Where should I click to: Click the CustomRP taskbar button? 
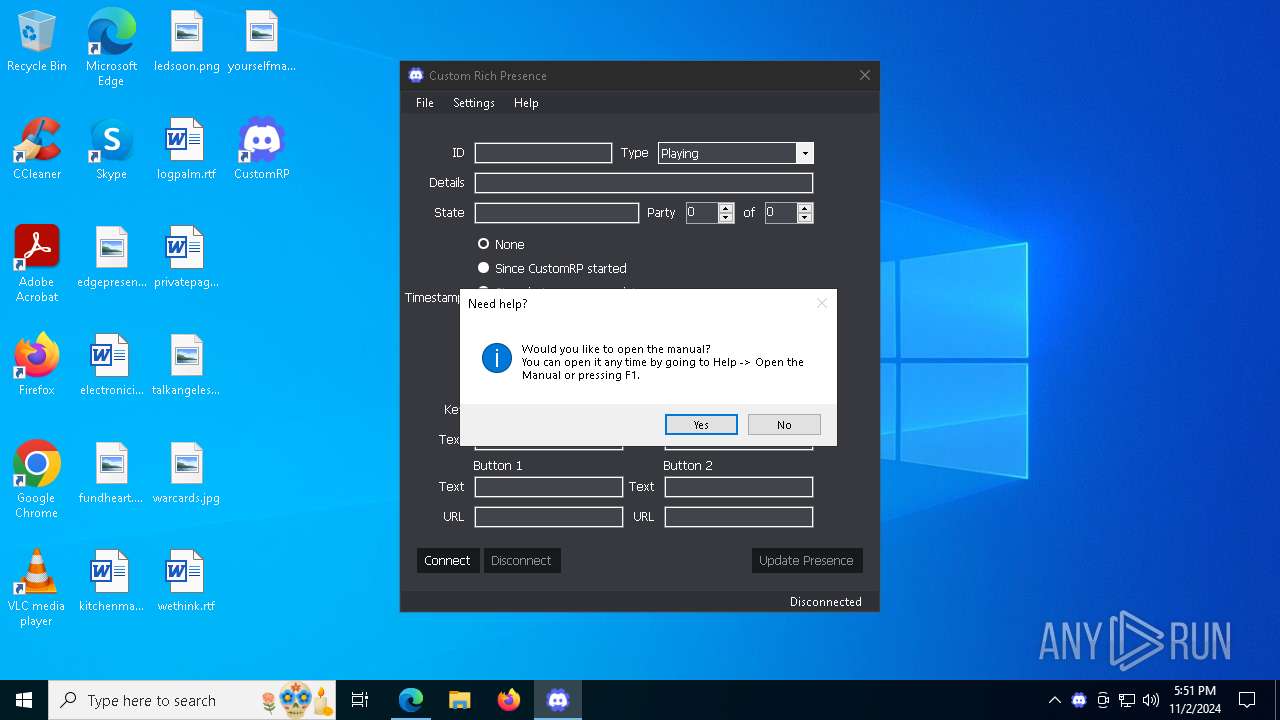coord(558,700)
